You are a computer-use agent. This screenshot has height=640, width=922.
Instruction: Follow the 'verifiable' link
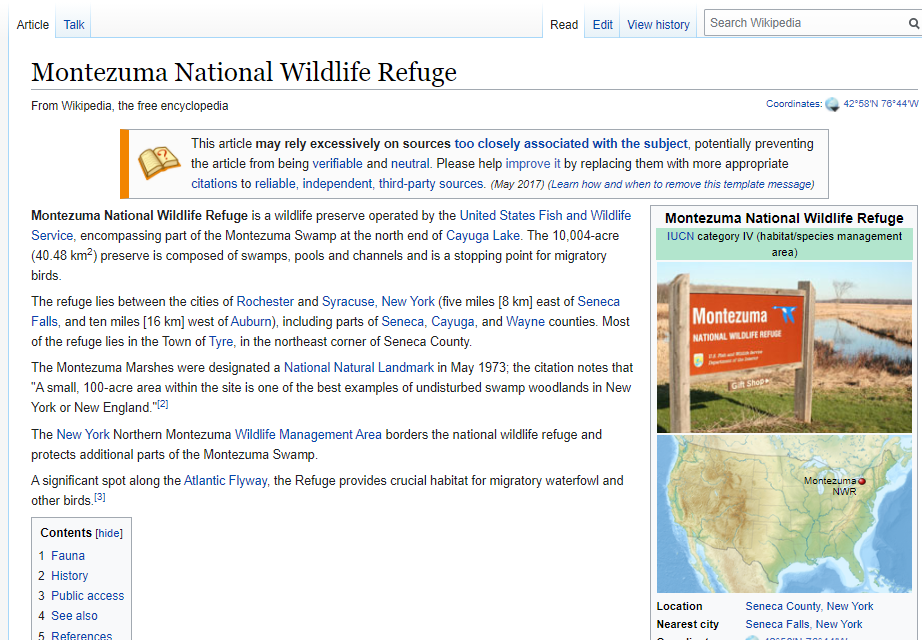338,164
